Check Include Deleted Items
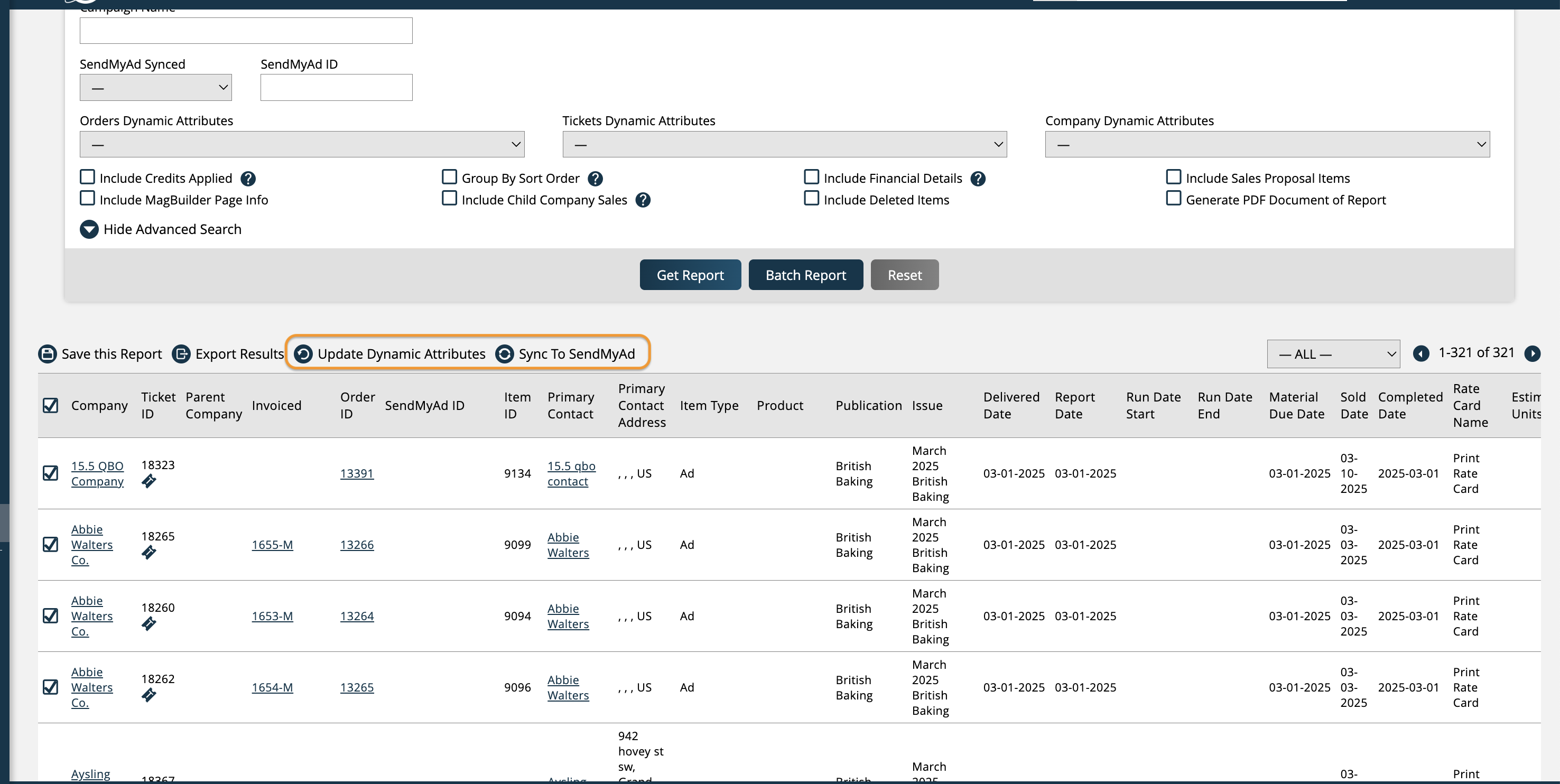The width and height of the screenshot is (1560, 784). point(812,199)
